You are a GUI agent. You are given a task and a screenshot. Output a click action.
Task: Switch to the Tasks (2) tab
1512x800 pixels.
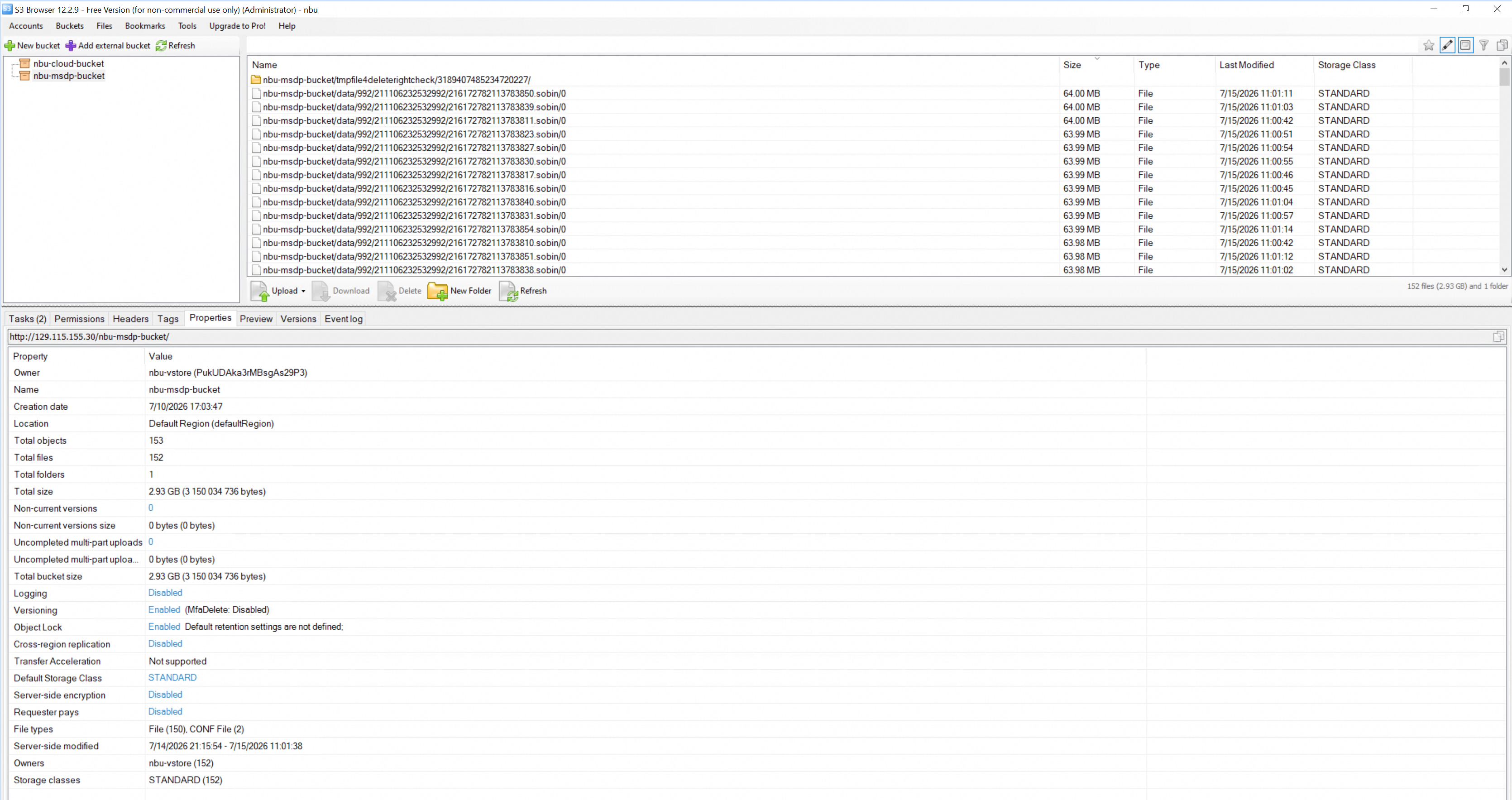point(28,319)
